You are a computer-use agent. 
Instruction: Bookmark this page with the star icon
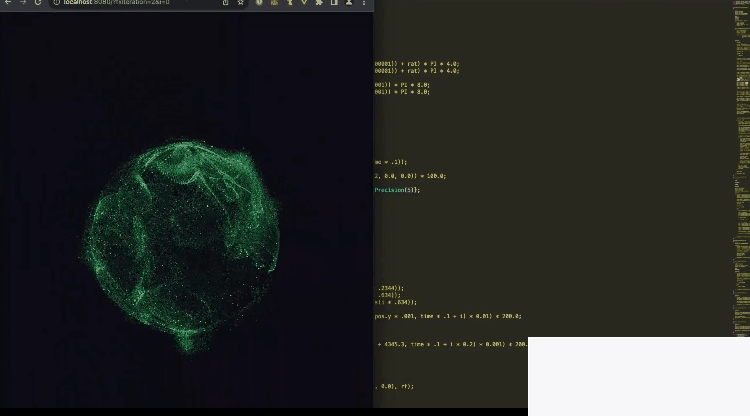point(240,3)
